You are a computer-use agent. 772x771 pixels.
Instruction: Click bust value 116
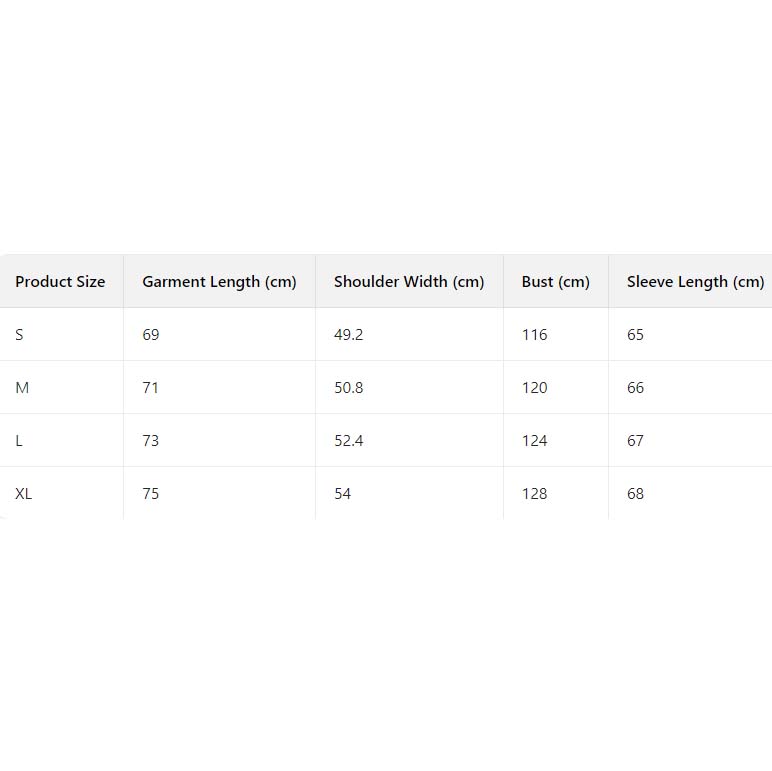pyautogui.click(x=535, y=335)
